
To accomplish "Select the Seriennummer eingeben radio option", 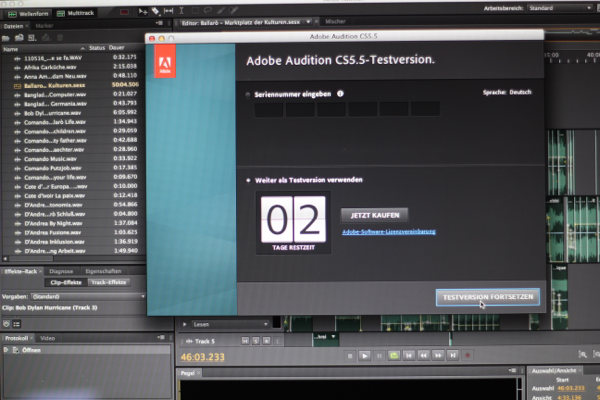I will pyautogui.click(x=249, y=93).
